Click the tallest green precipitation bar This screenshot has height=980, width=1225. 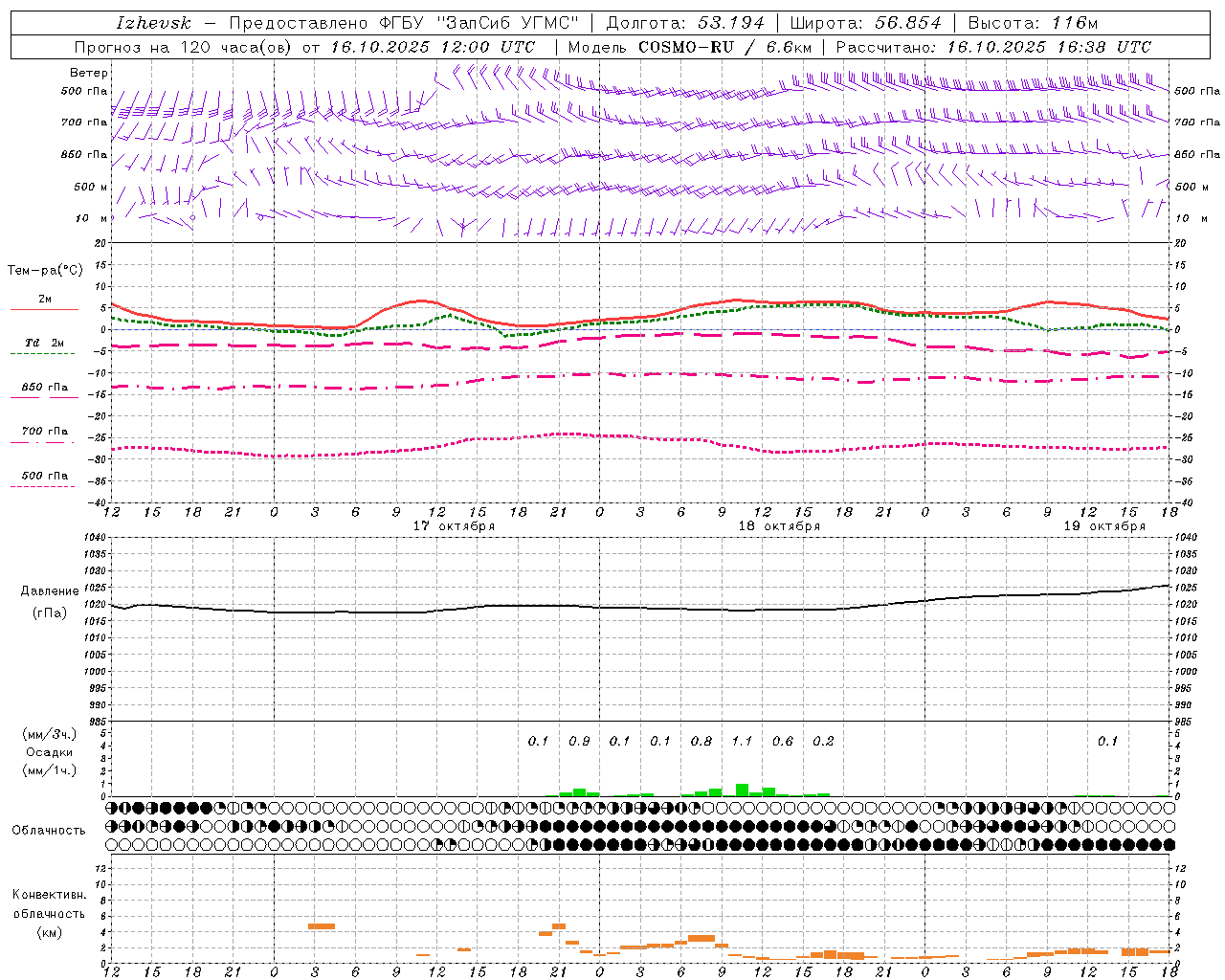point(742,790)
